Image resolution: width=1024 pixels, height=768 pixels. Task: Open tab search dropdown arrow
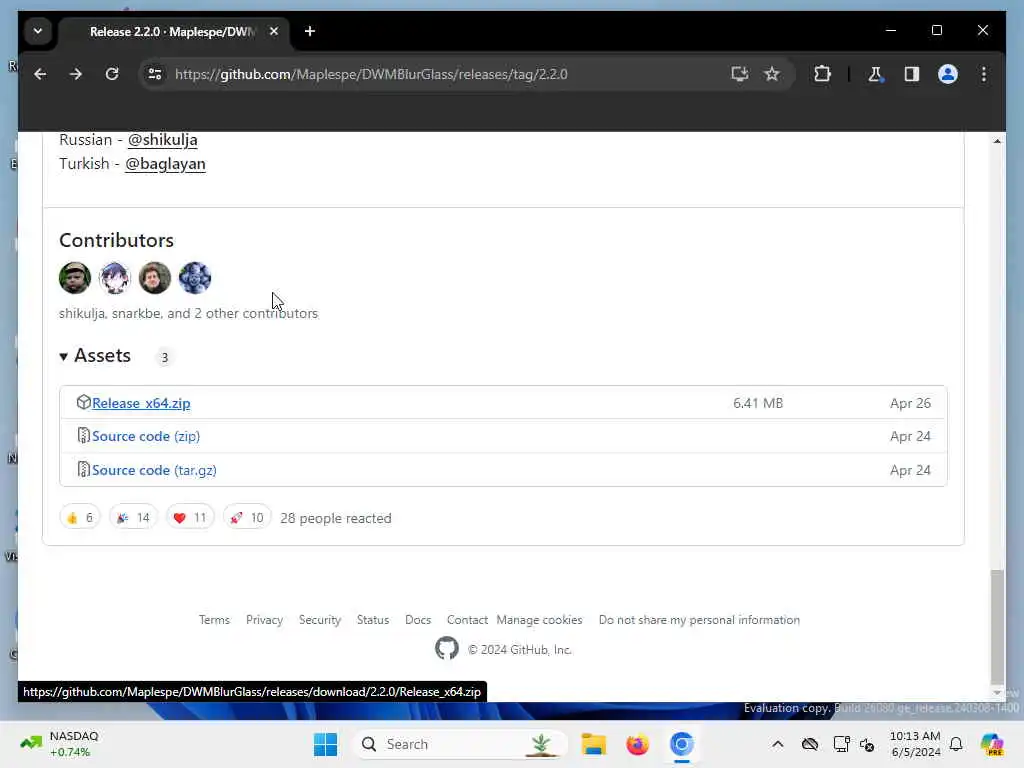click(x=38, y=31)
